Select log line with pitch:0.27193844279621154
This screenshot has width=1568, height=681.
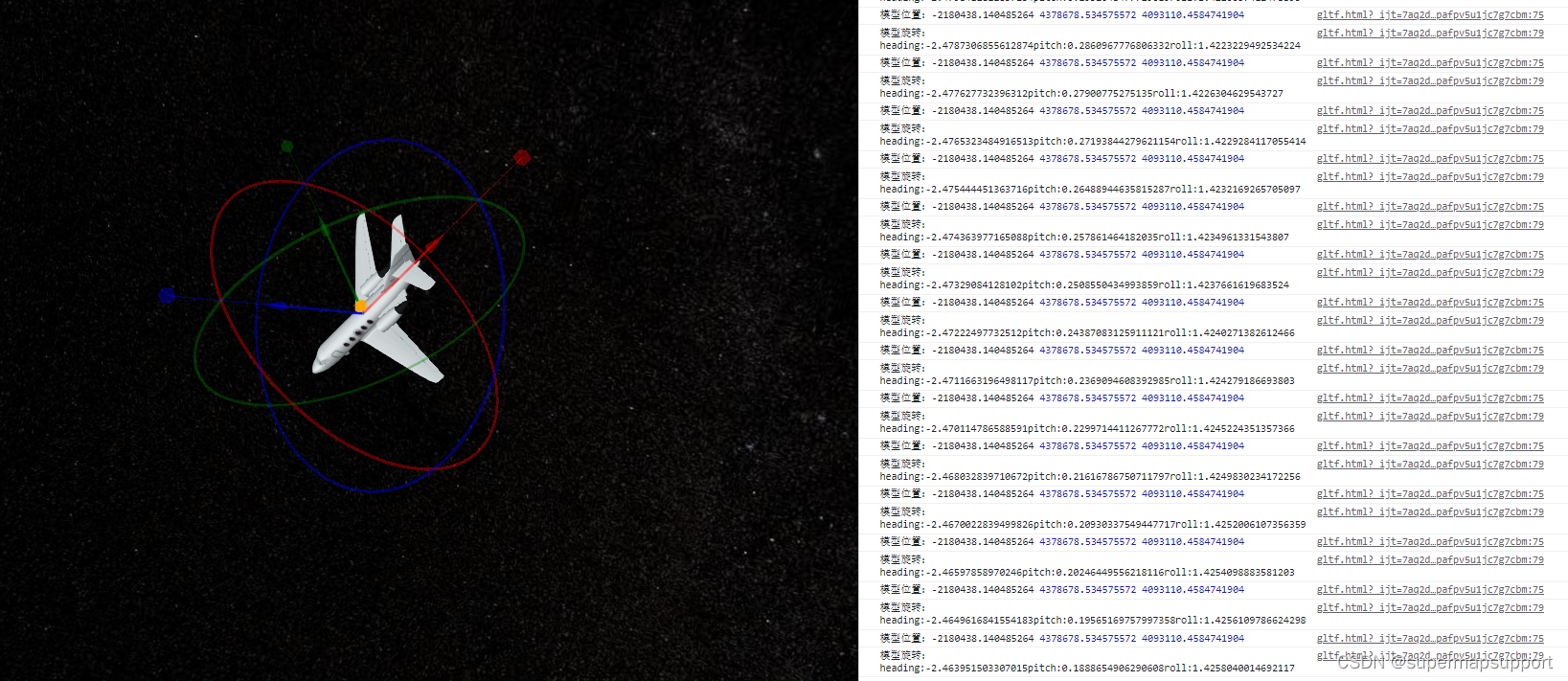click(1093, 141)
